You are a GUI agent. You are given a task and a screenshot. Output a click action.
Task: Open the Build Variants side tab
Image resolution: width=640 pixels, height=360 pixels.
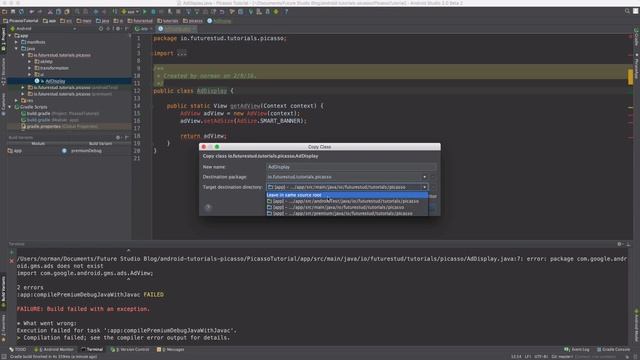coord(3,292)
